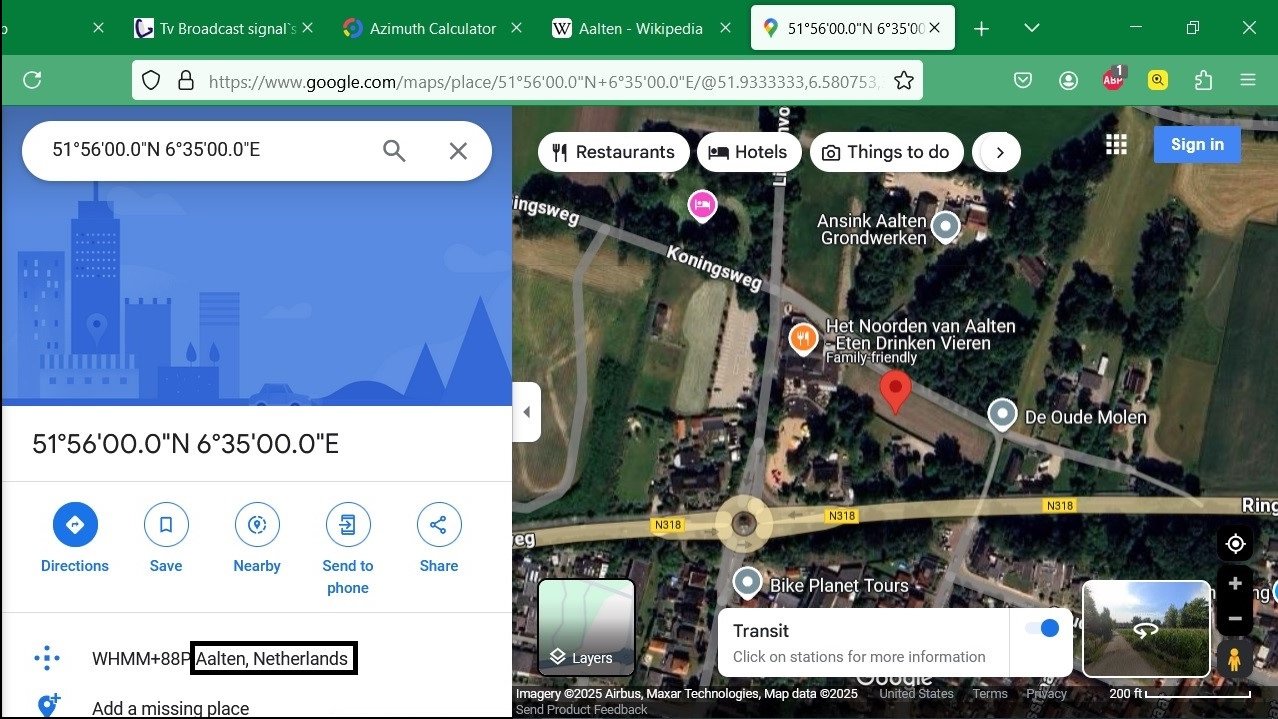This screenshot has height=719, width=1278.
Task: Select the De Oude Molen marker
Action: (1002, 414)
